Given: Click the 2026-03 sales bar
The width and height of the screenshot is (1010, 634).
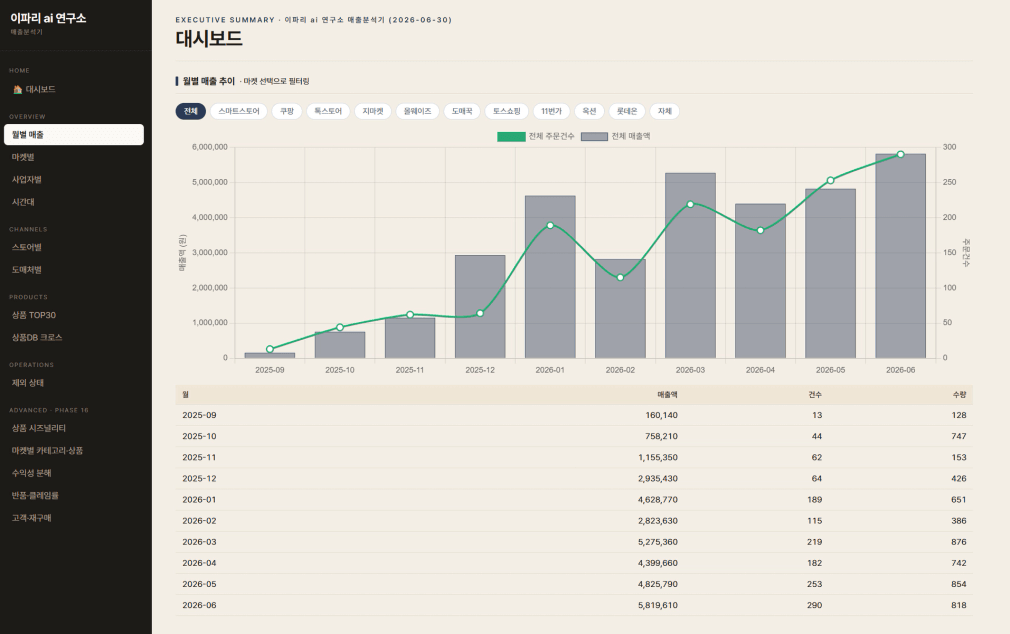Looking at the screenshot, I should pos(691,265).
